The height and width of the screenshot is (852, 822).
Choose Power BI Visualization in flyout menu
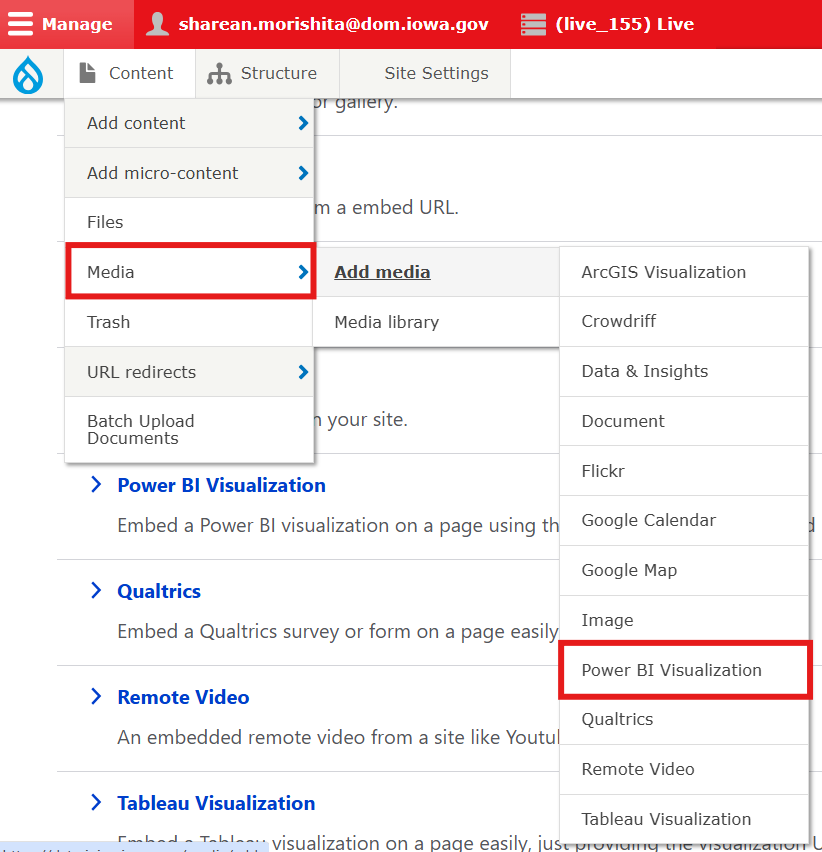pos(685,670)
